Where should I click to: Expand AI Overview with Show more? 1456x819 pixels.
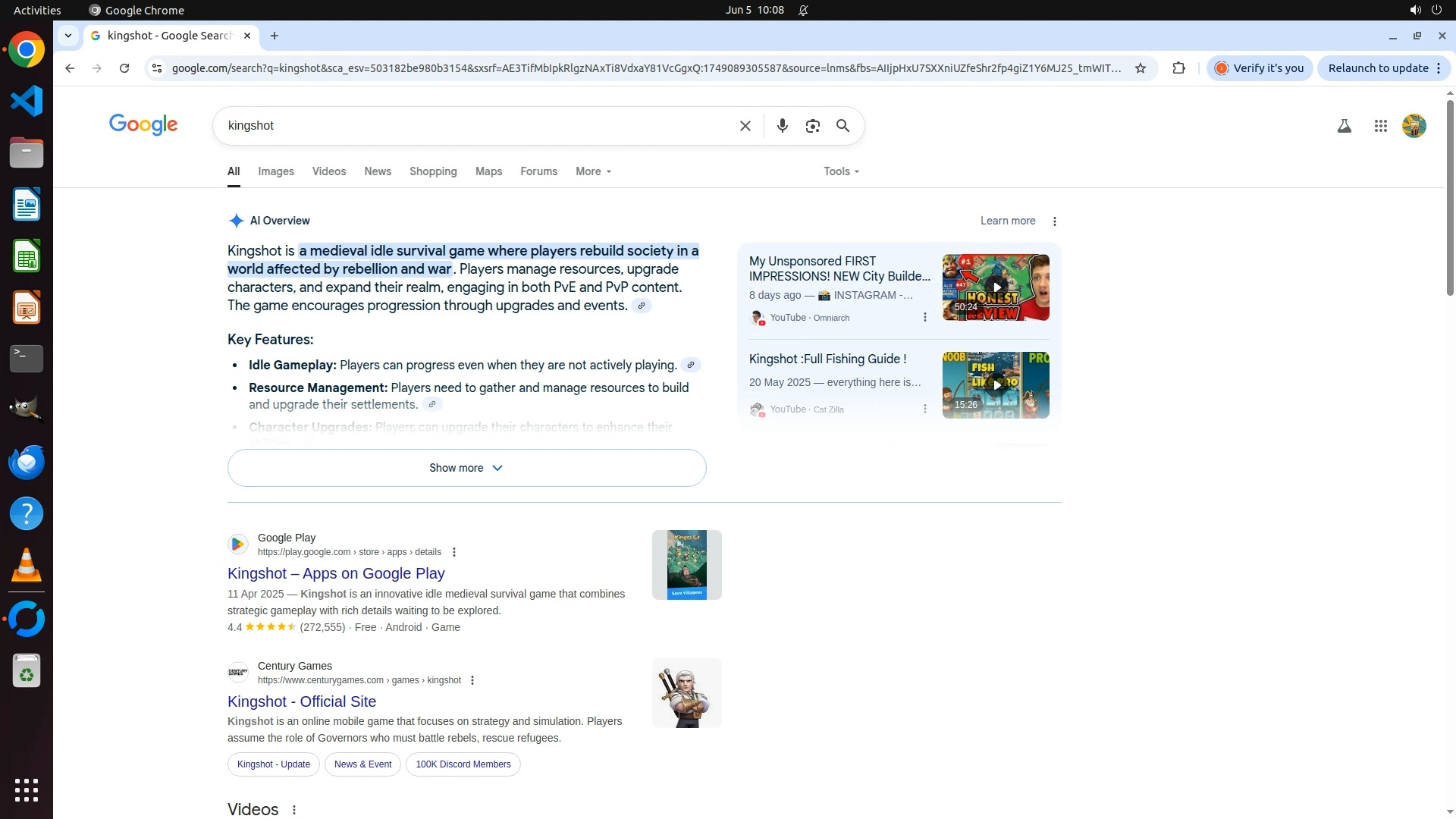point(466,468)
